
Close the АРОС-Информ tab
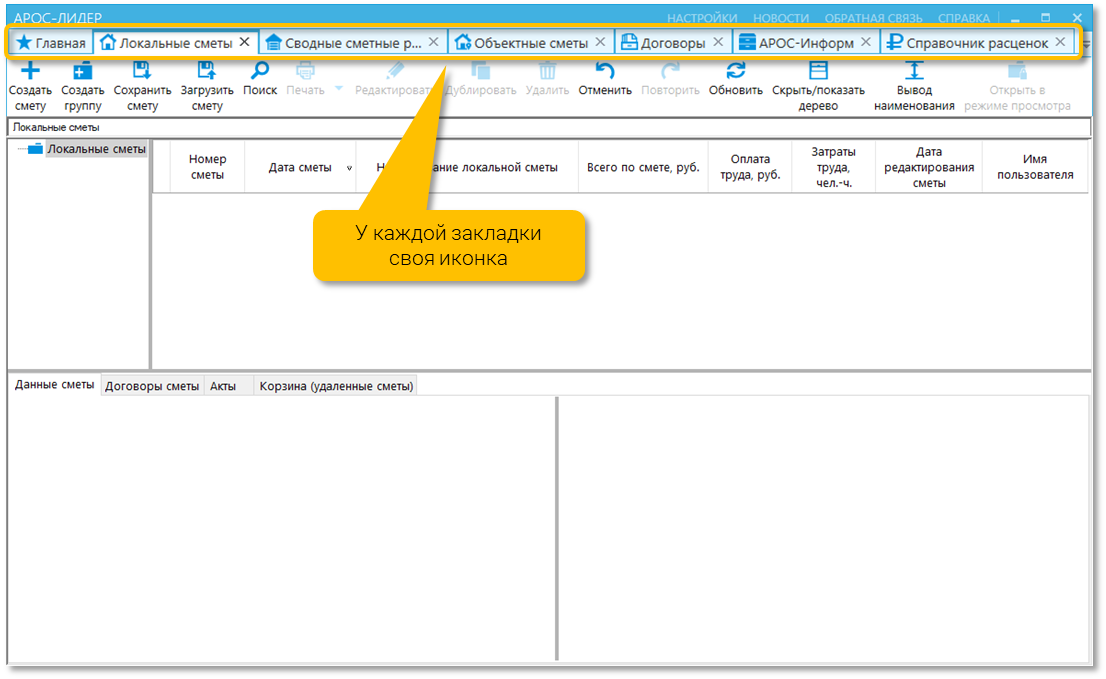tap(865, 42)
